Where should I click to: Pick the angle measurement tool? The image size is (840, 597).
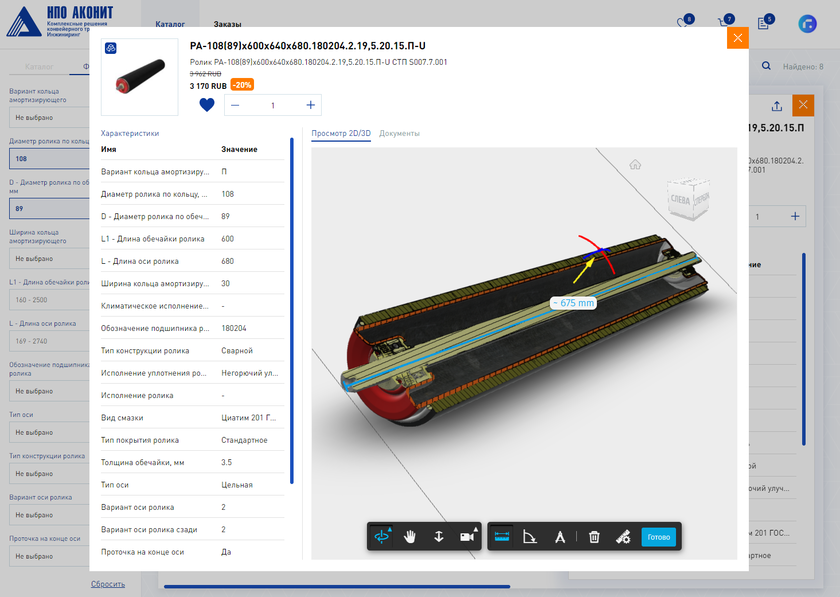530,537
